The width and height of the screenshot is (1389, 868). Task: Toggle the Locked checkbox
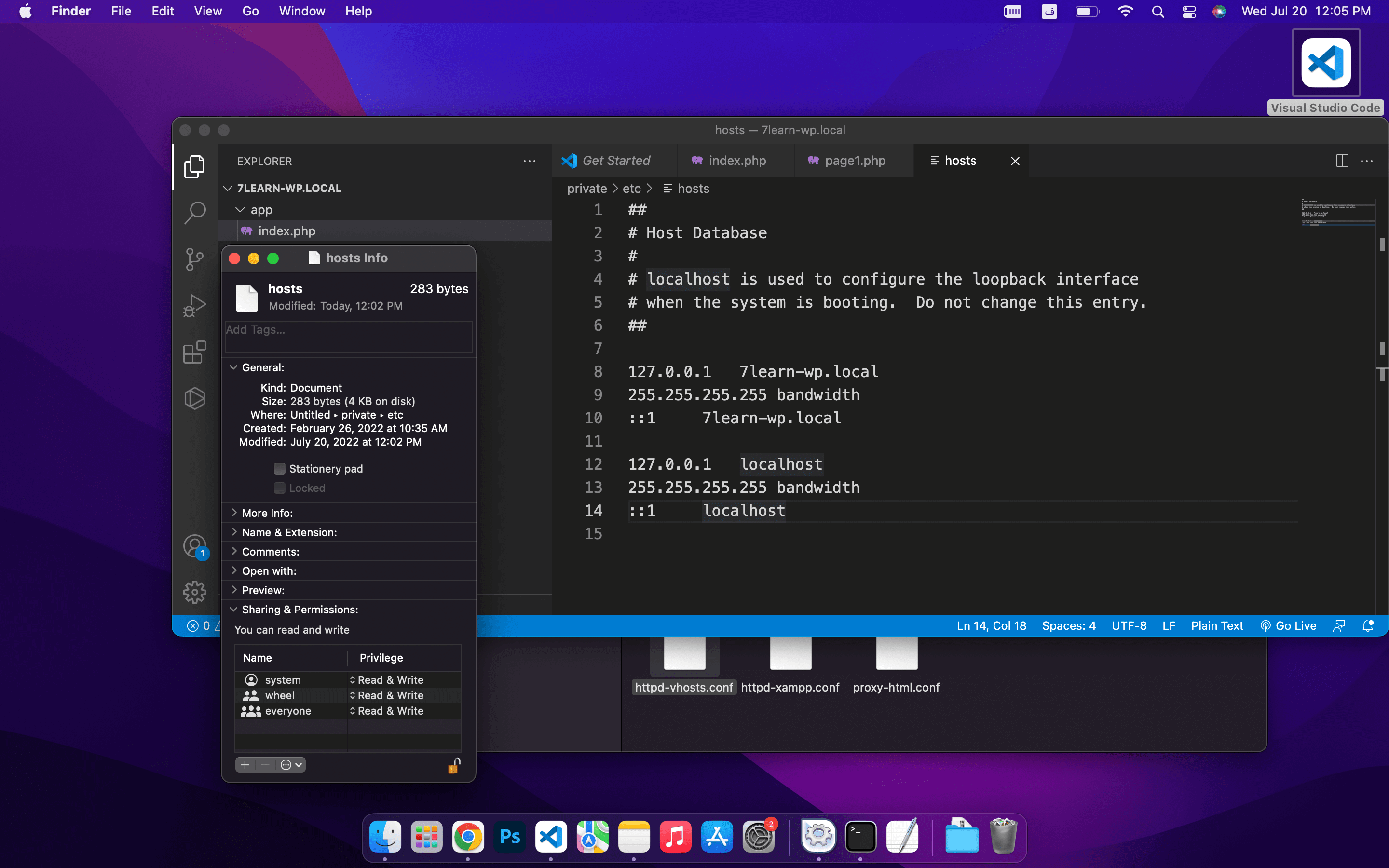pos(280,488)
